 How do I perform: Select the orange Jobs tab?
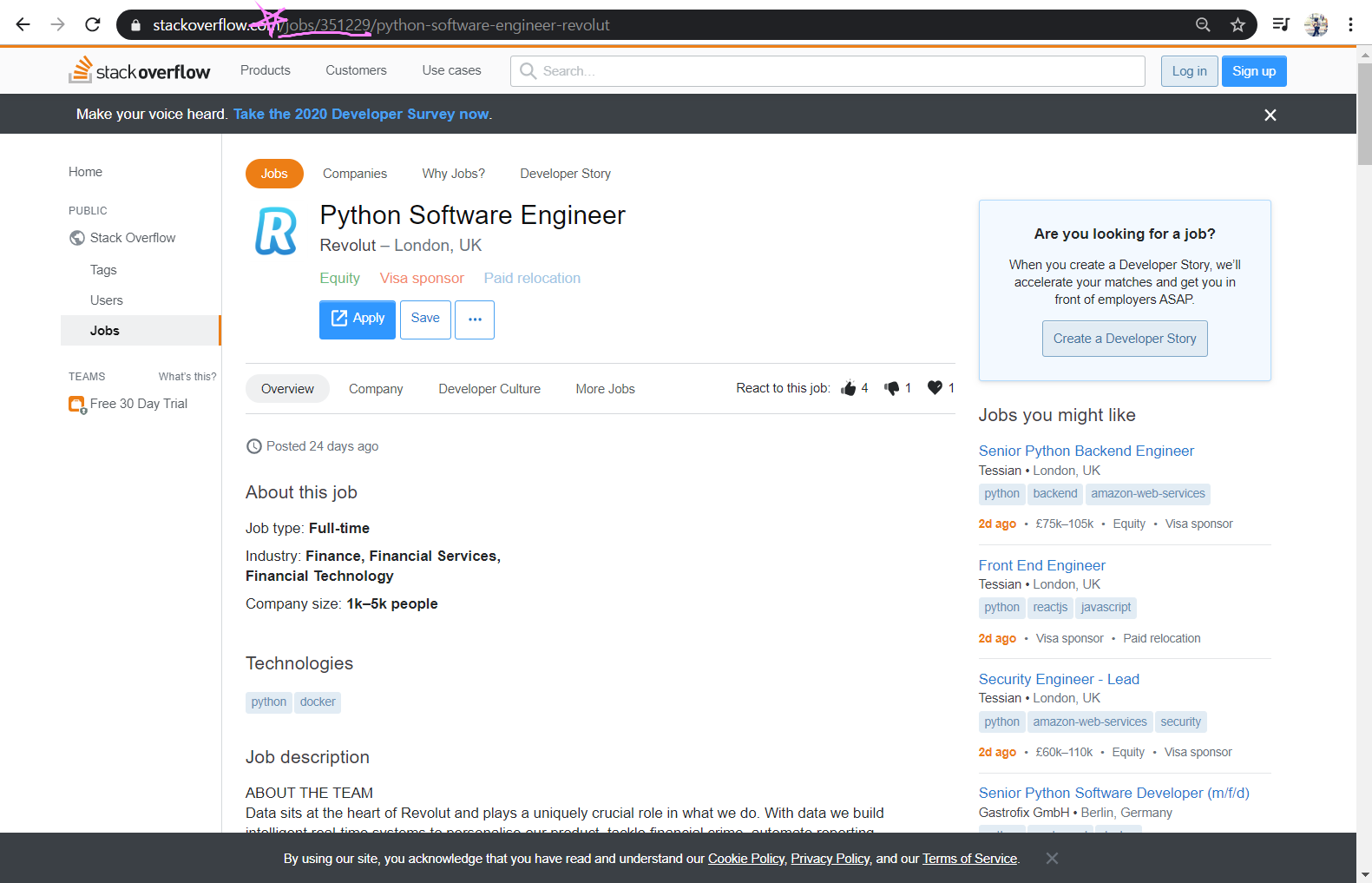point(274,174)
